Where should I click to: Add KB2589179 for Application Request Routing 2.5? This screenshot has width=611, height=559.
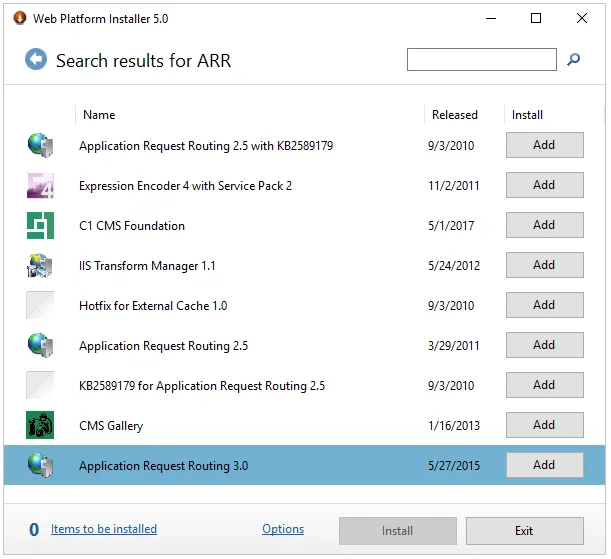pos(544,385)
